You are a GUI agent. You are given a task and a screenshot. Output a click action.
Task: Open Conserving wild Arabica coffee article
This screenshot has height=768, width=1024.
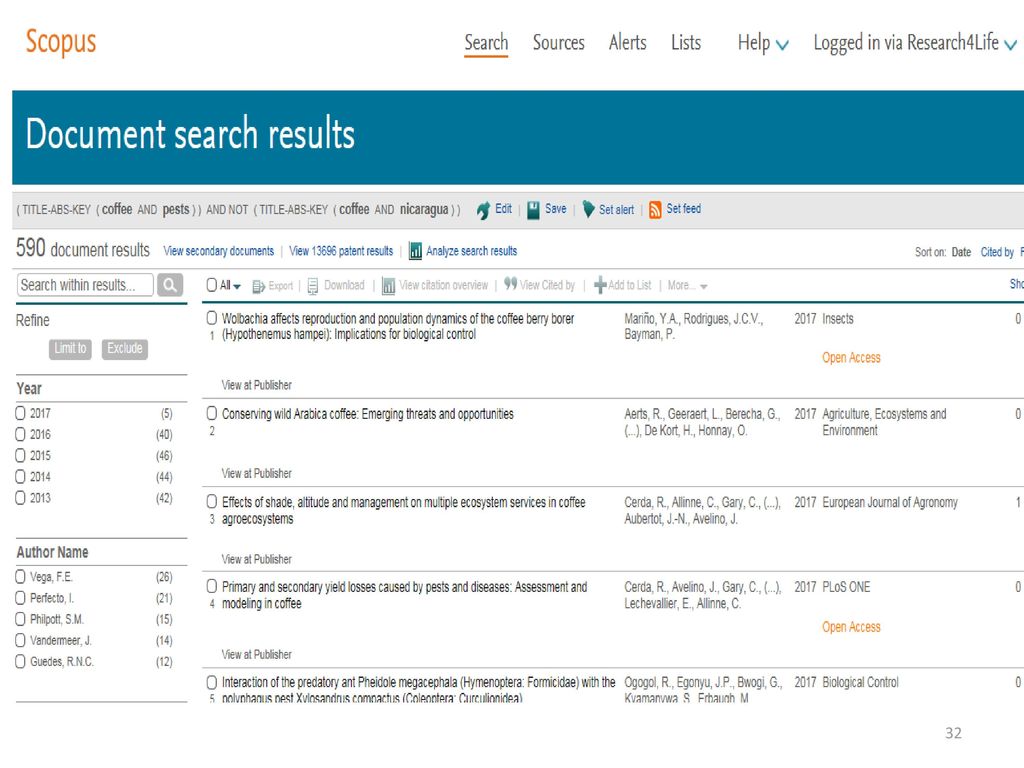(x=368, y=414)
